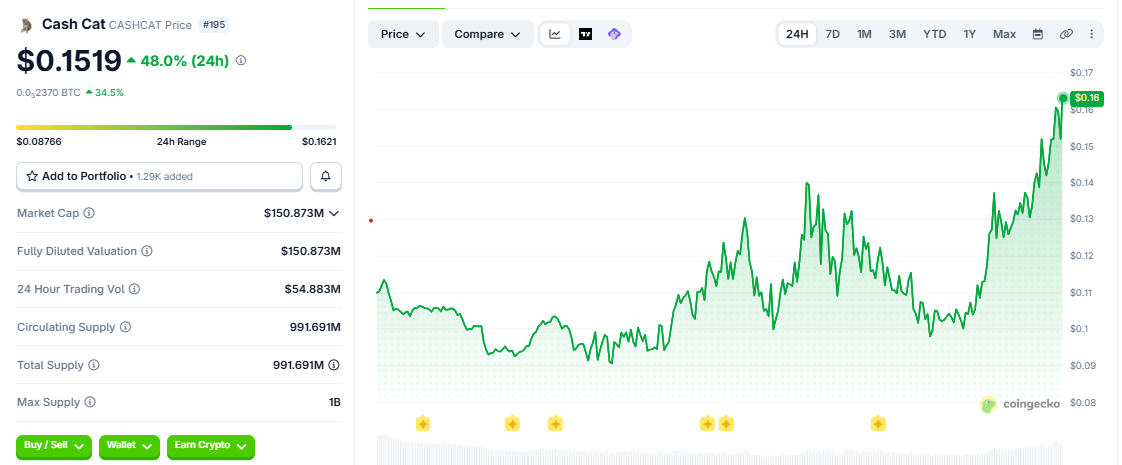Click the 1.29K added text
The width and height of the screenshot is (1122, 465).
pyautogui.click(x=164, y=176)
